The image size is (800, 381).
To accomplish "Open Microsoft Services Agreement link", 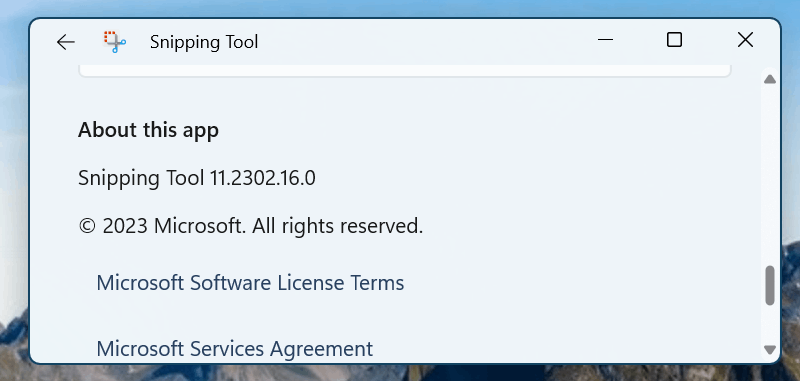I will [x=235, y=349].
